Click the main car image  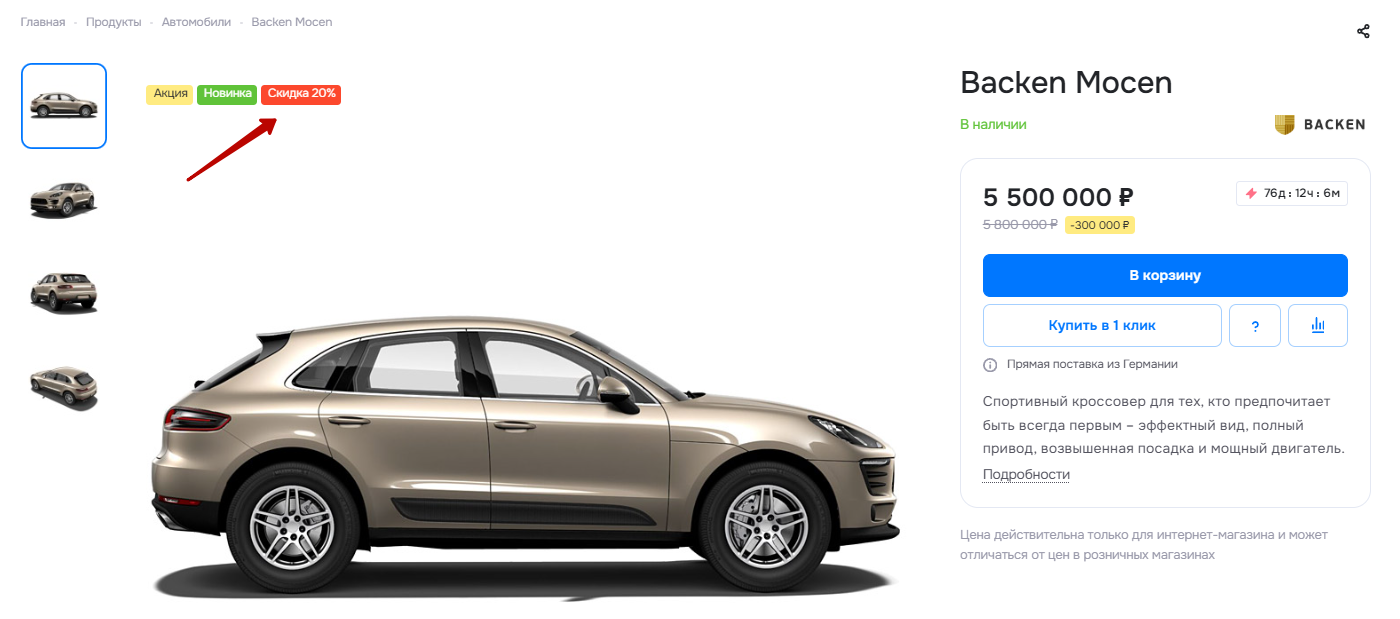(526, 455)
